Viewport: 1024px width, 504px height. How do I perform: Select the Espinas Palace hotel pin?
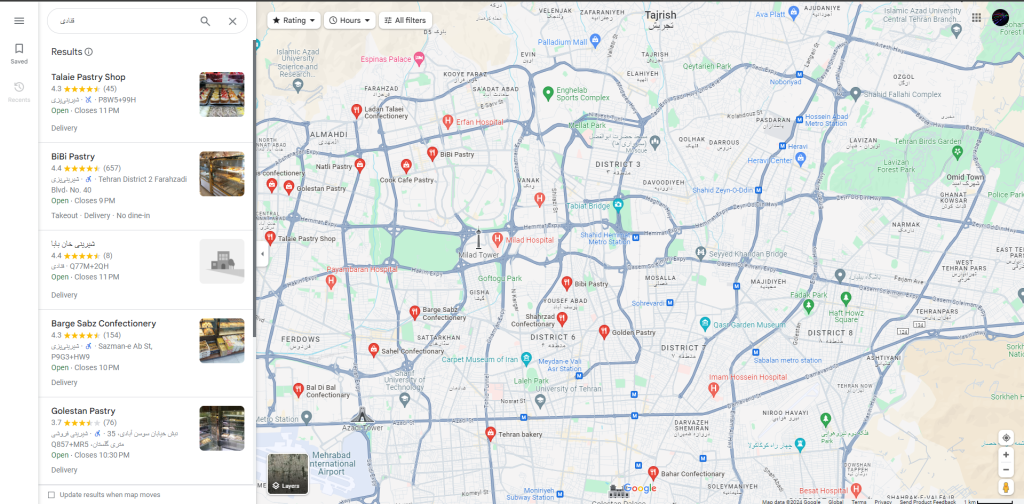[x=419, y=59]
